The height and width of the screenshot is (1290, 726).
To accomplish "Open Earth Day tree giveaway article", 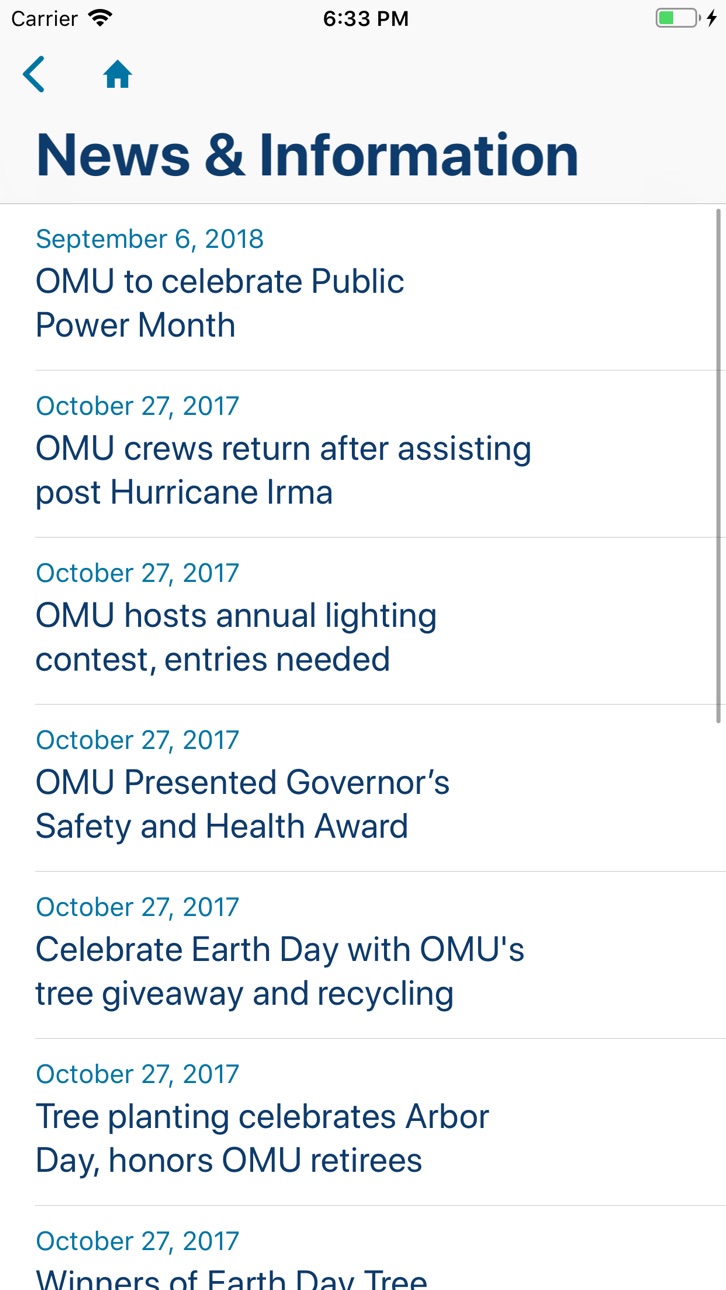I will [363, 955].
